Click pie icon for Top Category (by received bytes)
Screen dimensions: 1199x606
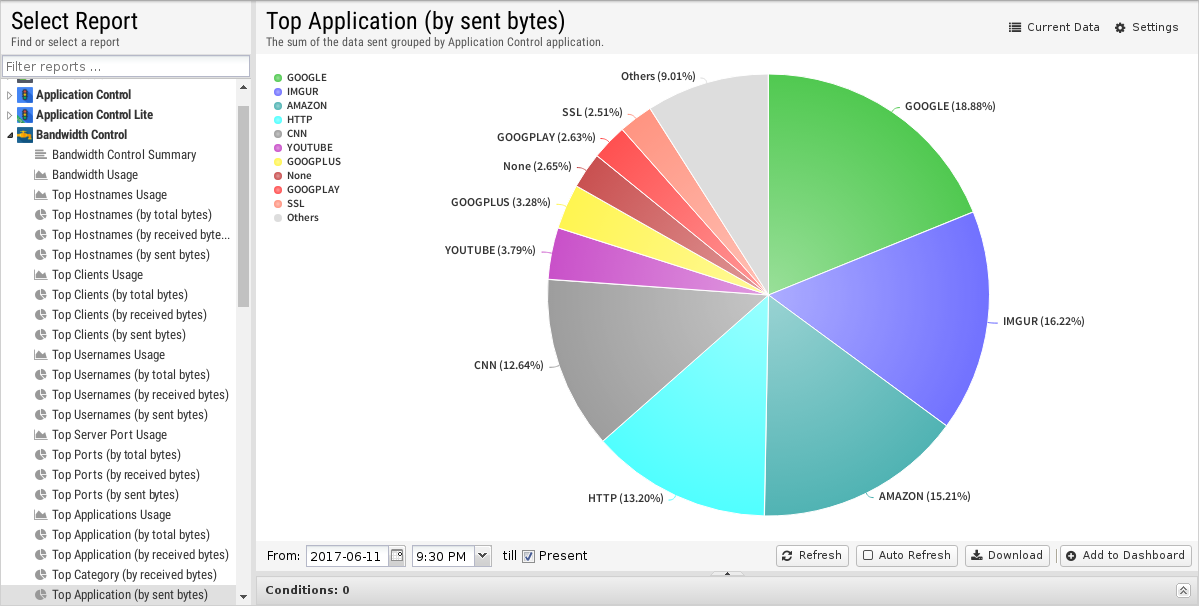pyautogui.click(x=41, y=575)
